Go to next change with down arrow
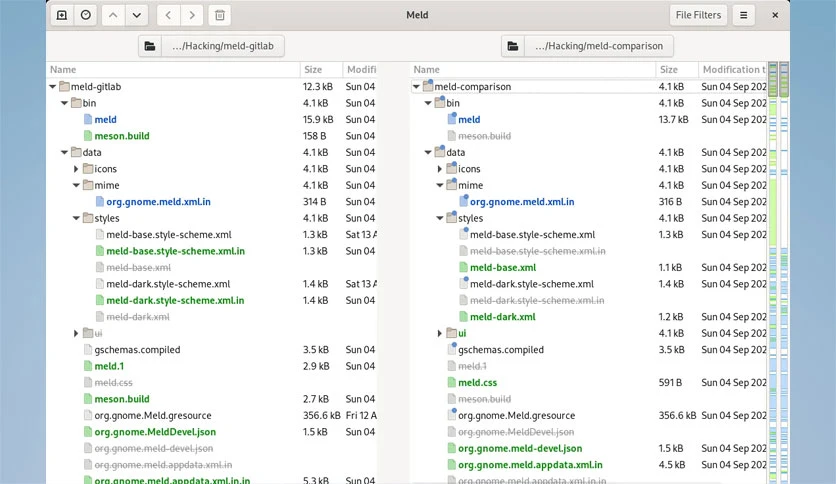Image resolution: width=836 pixels, height=484 pixels. (x=136, y=15)
